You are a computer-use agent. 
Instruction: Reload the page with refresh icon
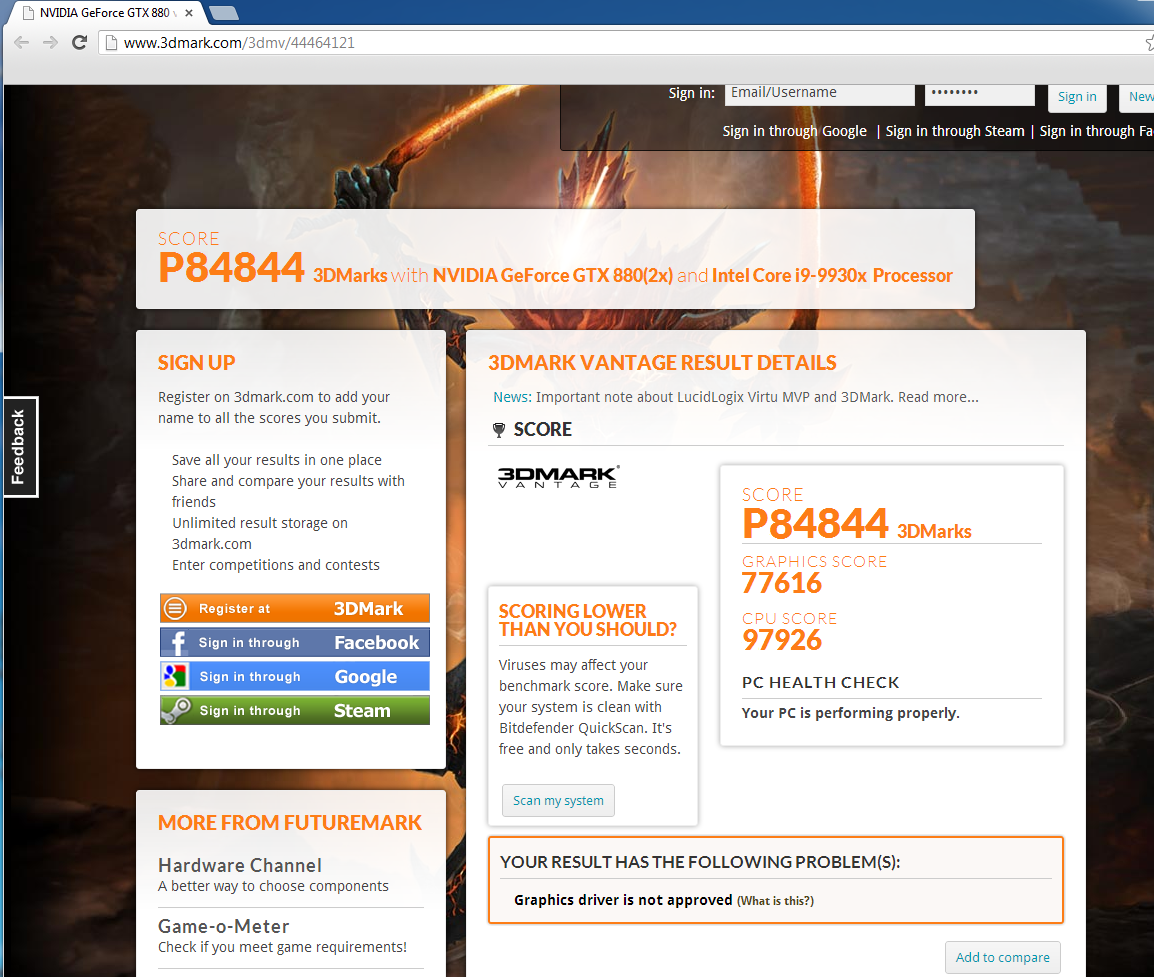pyautogui.click(x=79, y=43)
